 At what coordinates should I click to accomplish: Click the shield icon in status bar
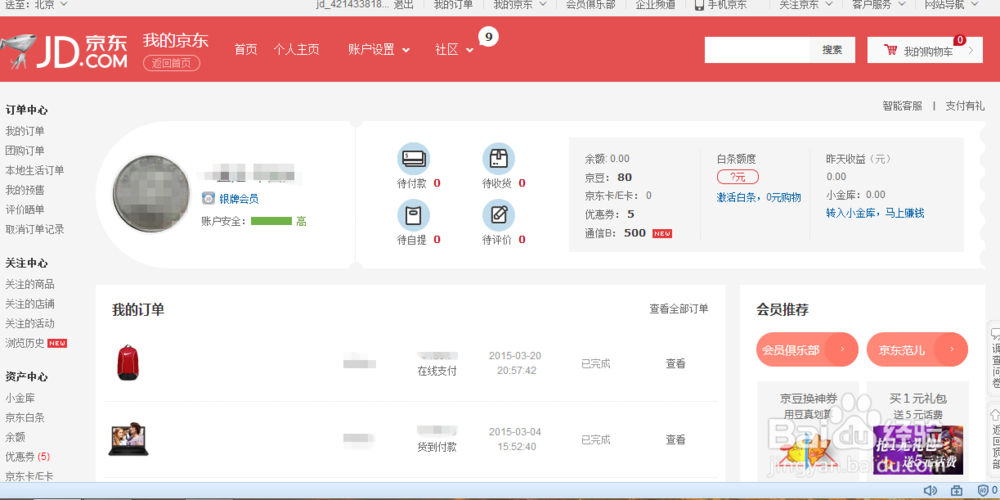pyautogui.click(x=983, y=490)
